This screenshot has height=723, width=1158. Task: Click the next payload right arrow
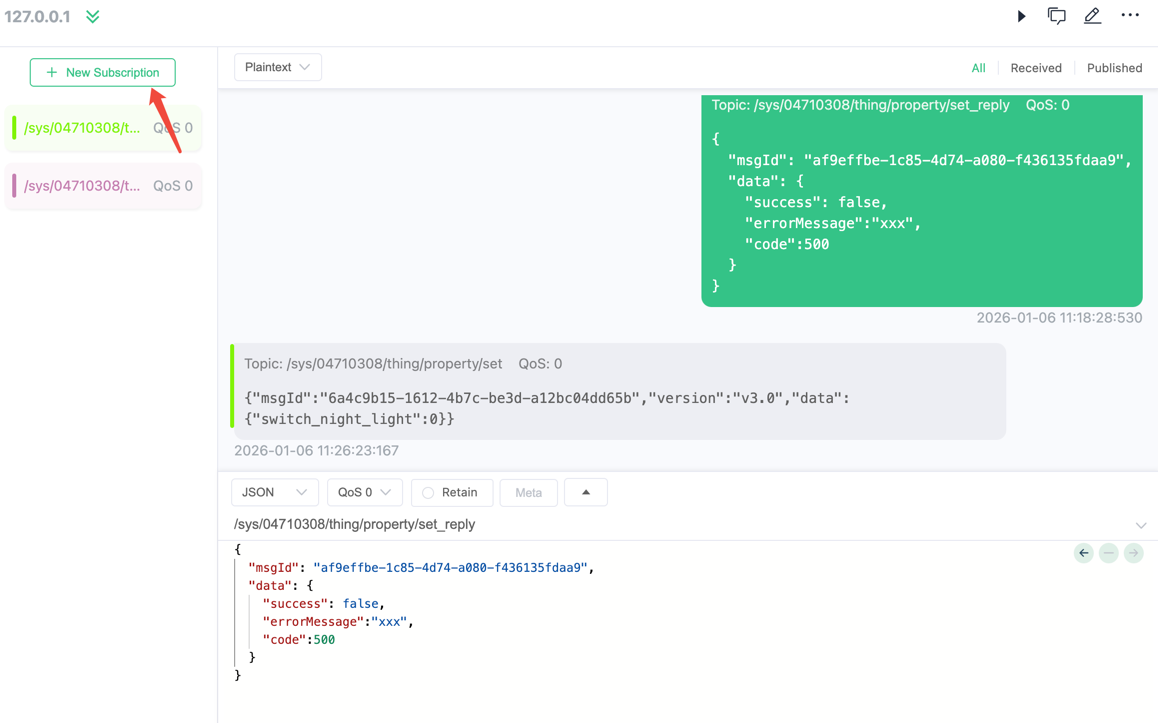1133,553
